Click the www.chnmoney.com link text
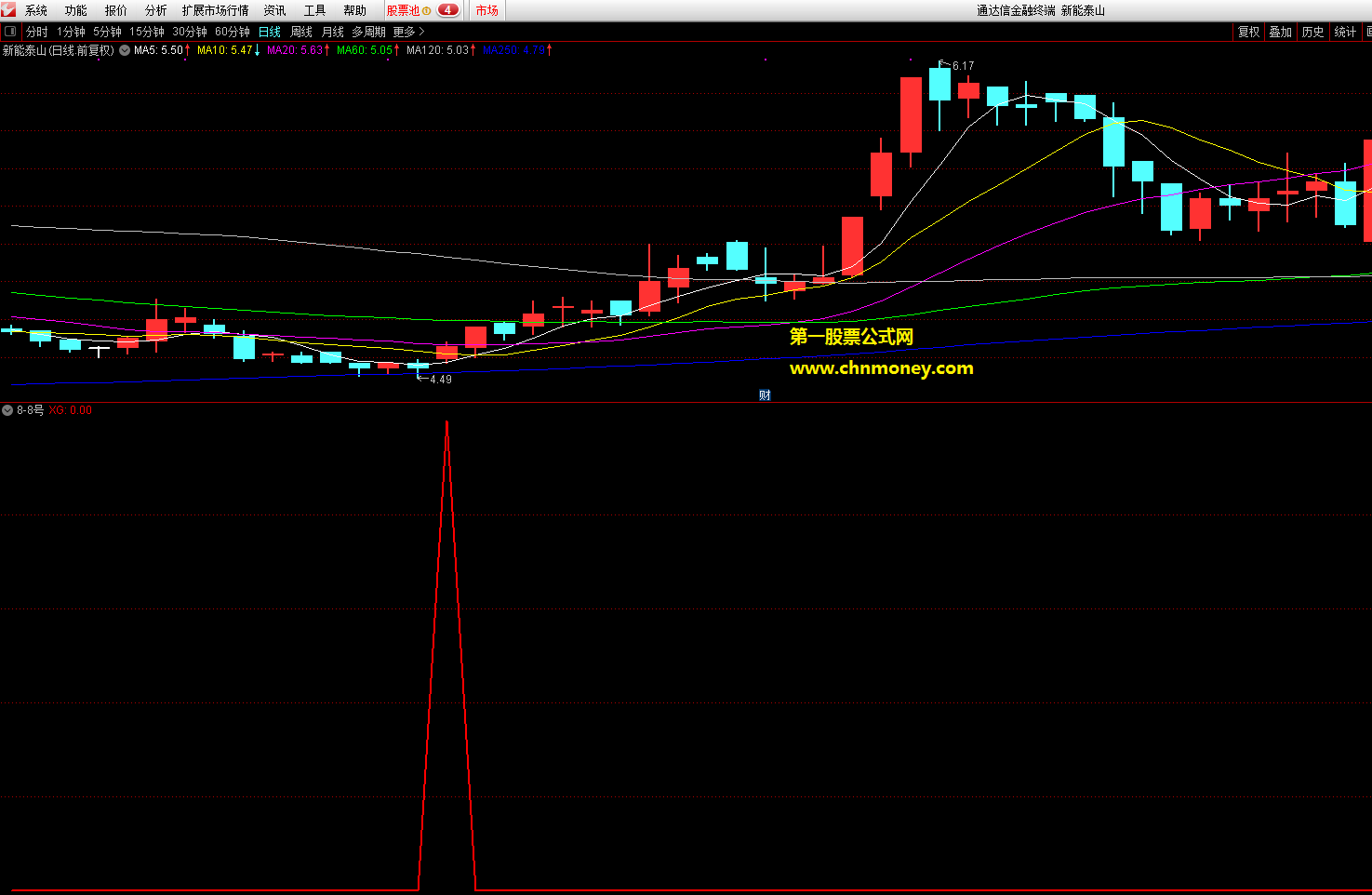This screenshot has width=1372, height=895. 882,368
